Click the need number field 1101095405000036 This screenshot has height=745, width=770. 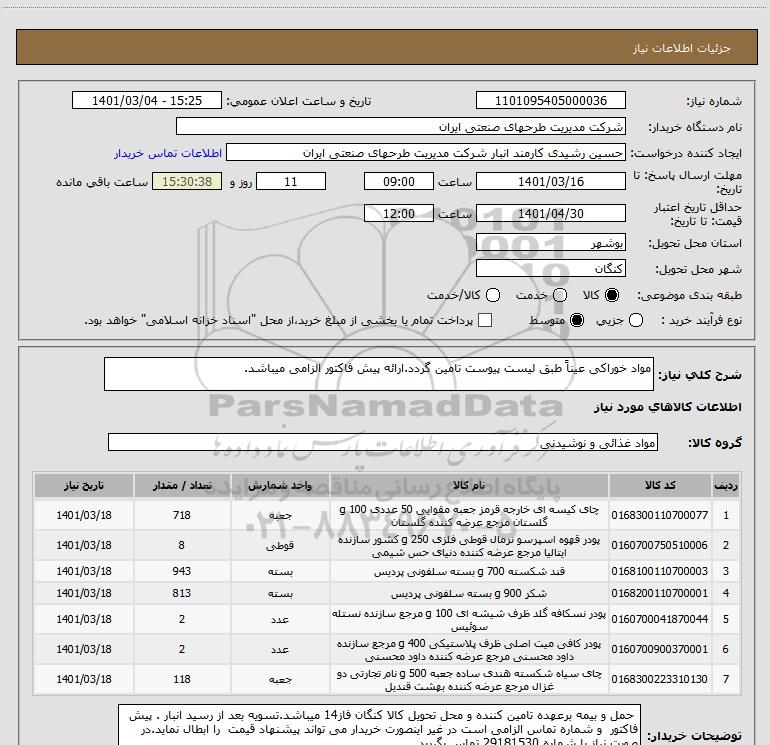pyautogui.click(x=550, y=101)
